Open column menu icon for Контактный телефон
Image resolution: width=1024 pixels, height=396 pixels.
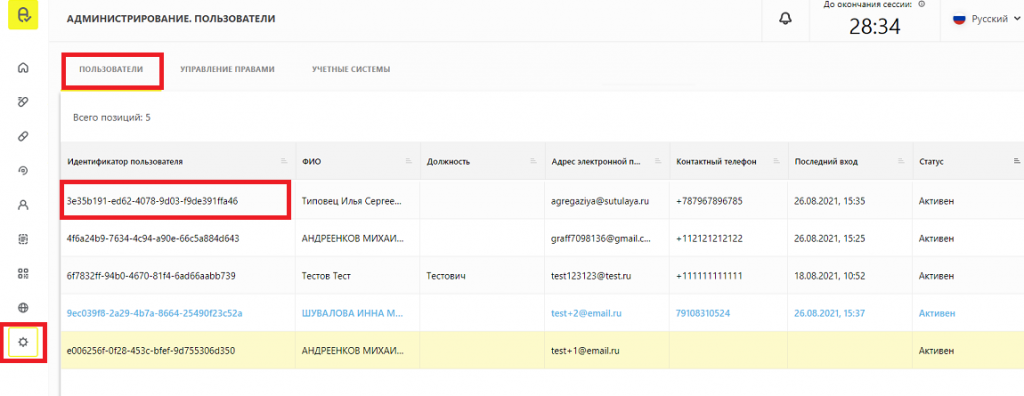(x=776, y=161)
